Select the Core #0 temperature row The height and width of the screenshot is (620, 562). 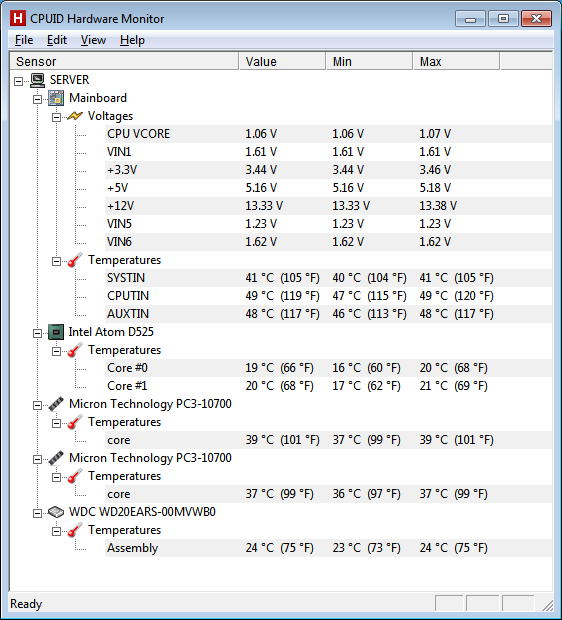pyautogui.click(x=328, y=368)
